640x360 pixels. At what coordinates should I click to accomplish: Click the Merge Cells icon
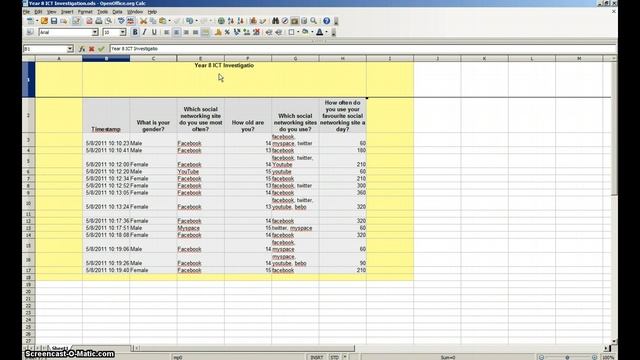coord(205,32)
